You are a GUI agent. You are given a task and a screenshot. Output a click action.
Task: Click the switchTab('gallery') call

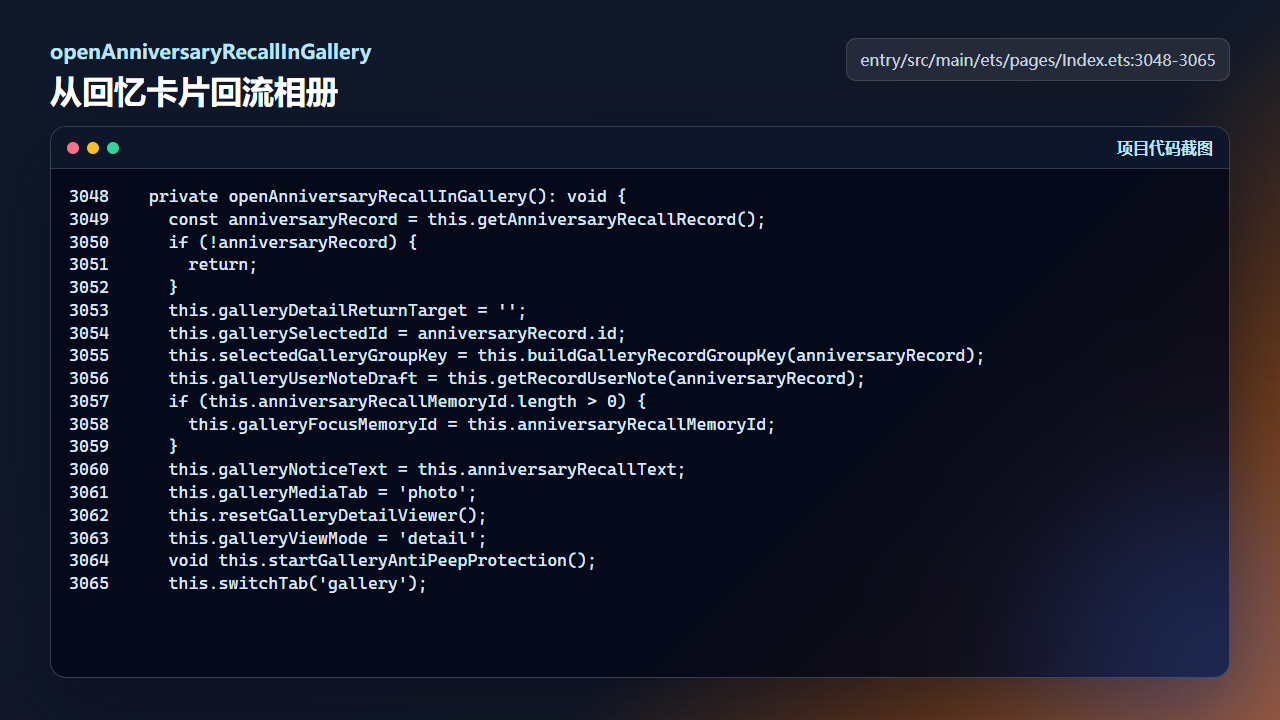pyautogui.click(x=298, y=584)
